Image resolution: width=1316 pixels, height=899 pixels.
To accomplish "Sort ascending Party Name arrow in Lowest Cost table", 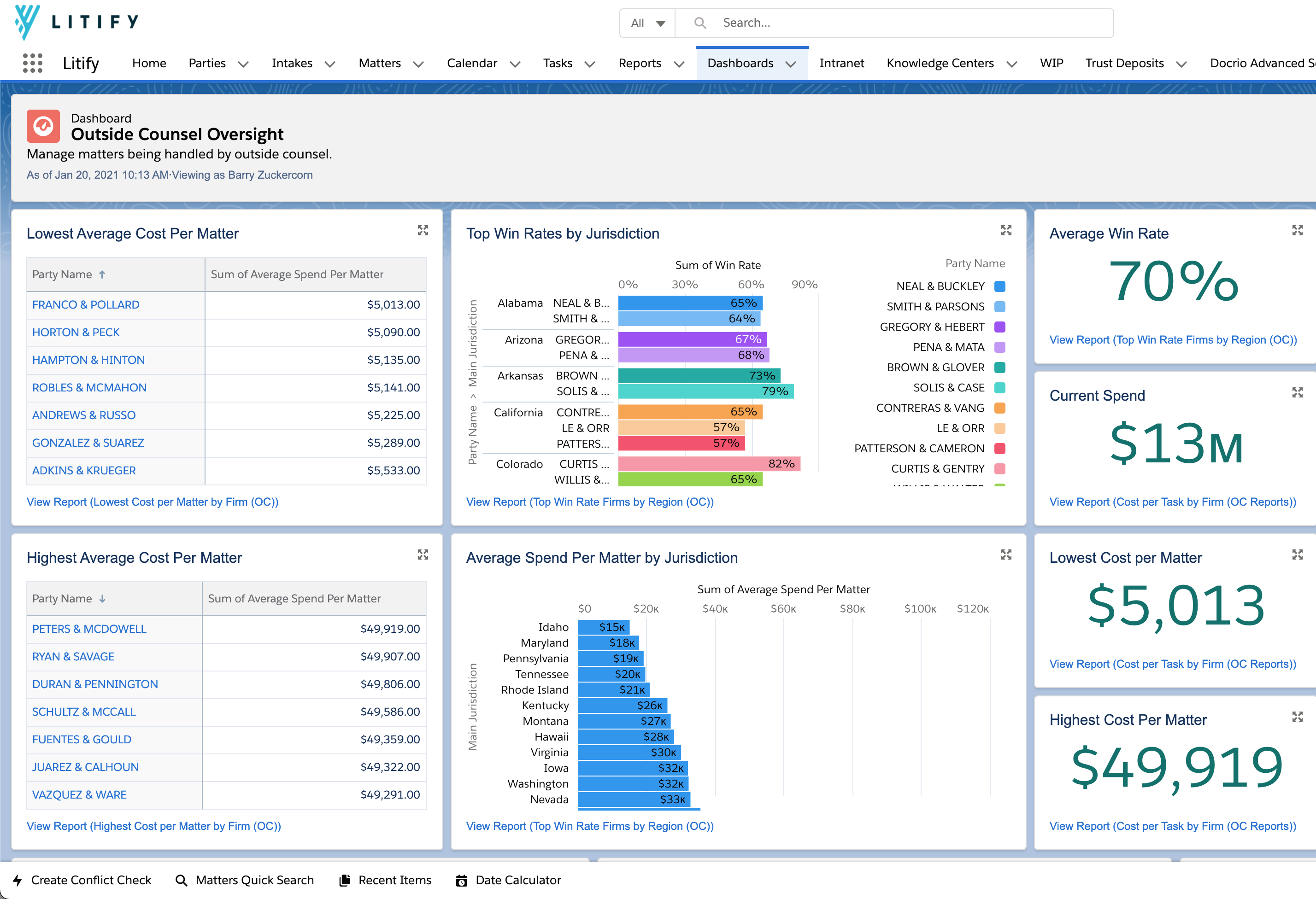I will click(102, 274).
